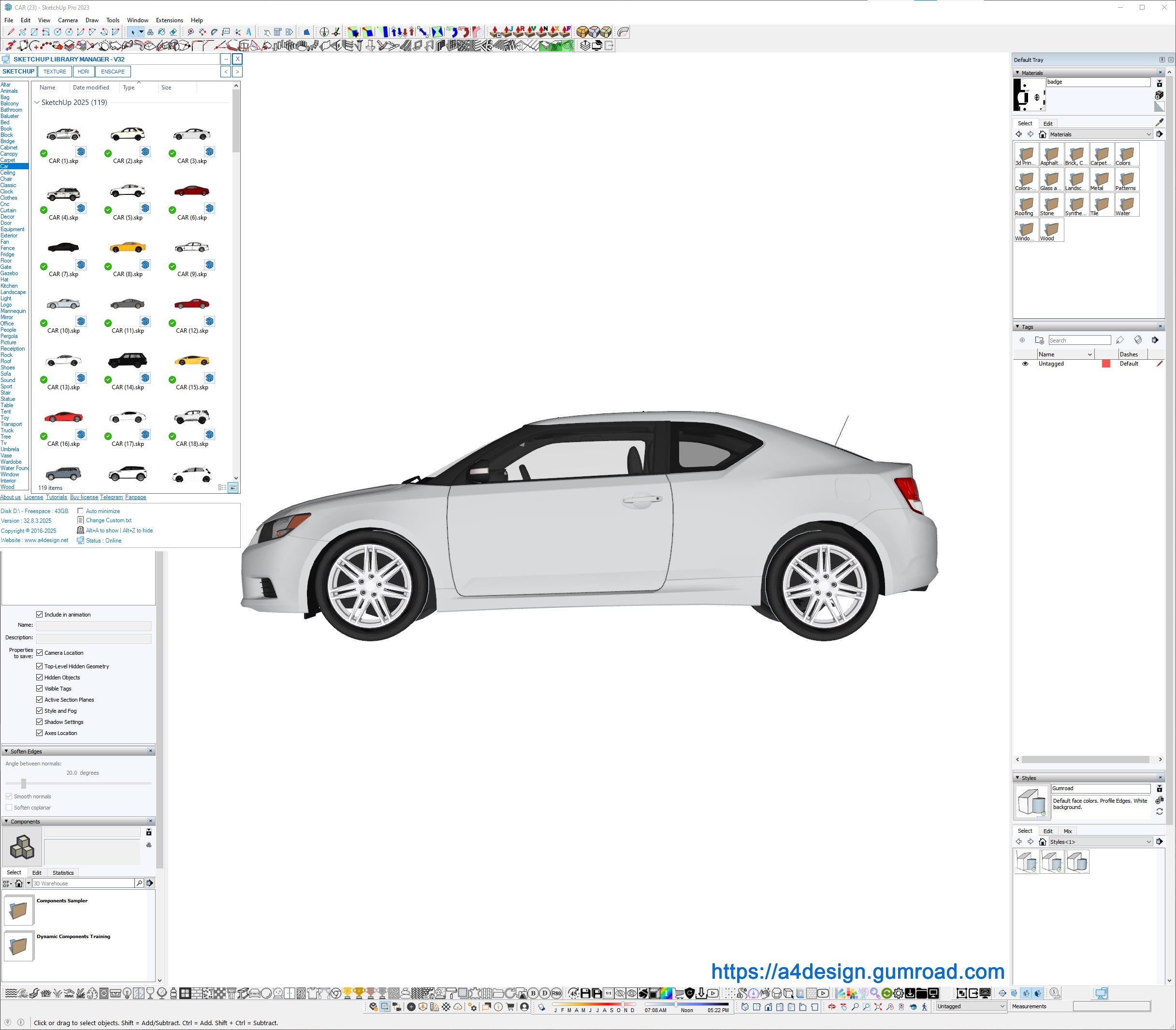This screenshot has width=1176, height=1030.
Task: Uncheck Camera Location checkbox
Action: click(x=40, y=652)
